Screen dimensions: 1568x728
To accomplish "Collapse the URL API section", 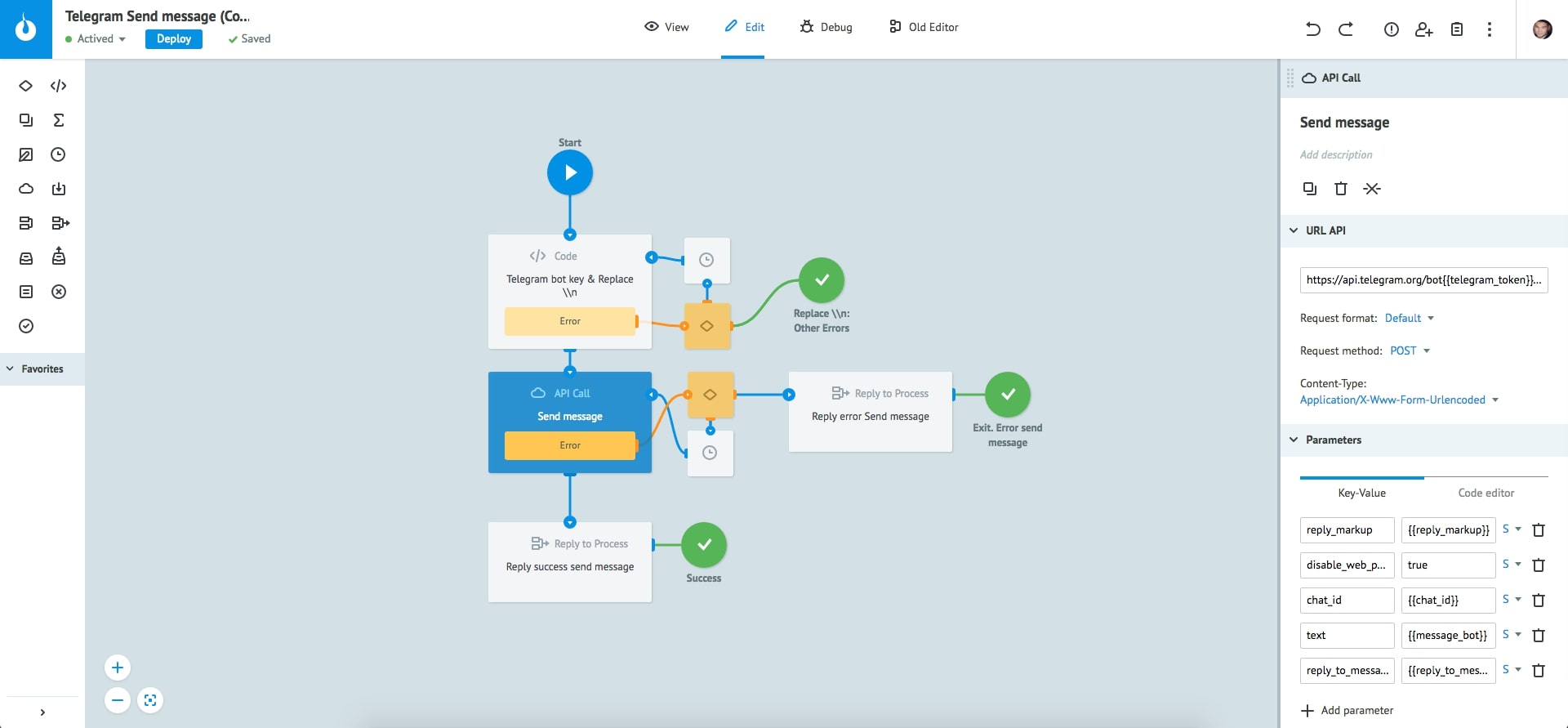I will point(1294,230).
